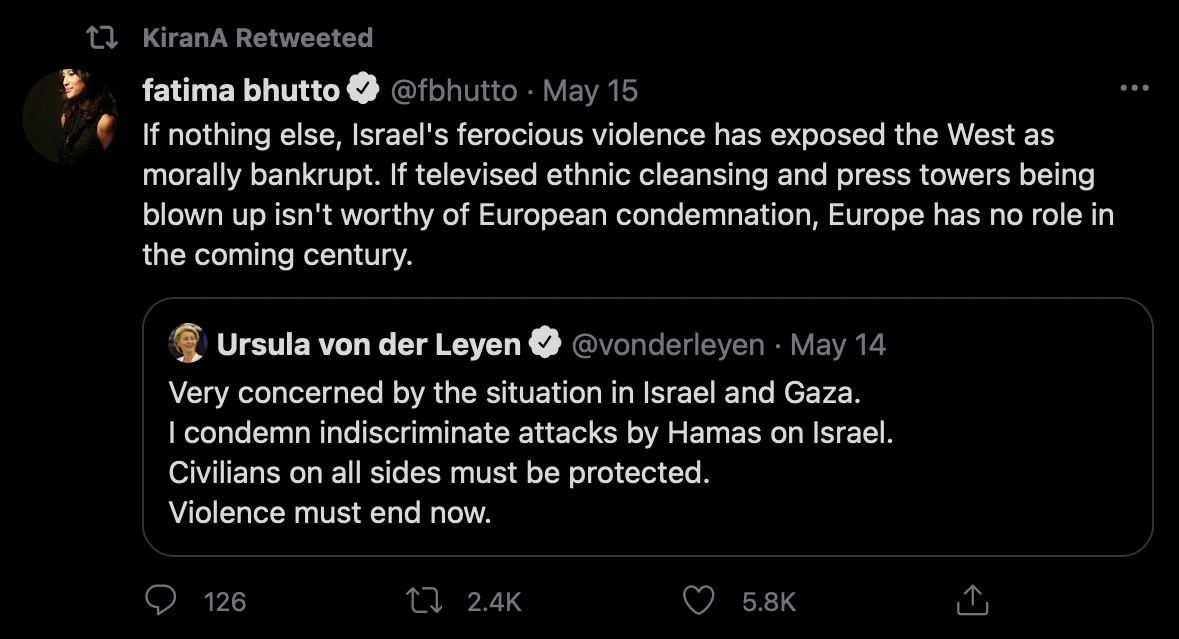Viewport: 1179px width, 639px height.
Task: Click the 2.4K retweet count
Action: pos(493,601)
